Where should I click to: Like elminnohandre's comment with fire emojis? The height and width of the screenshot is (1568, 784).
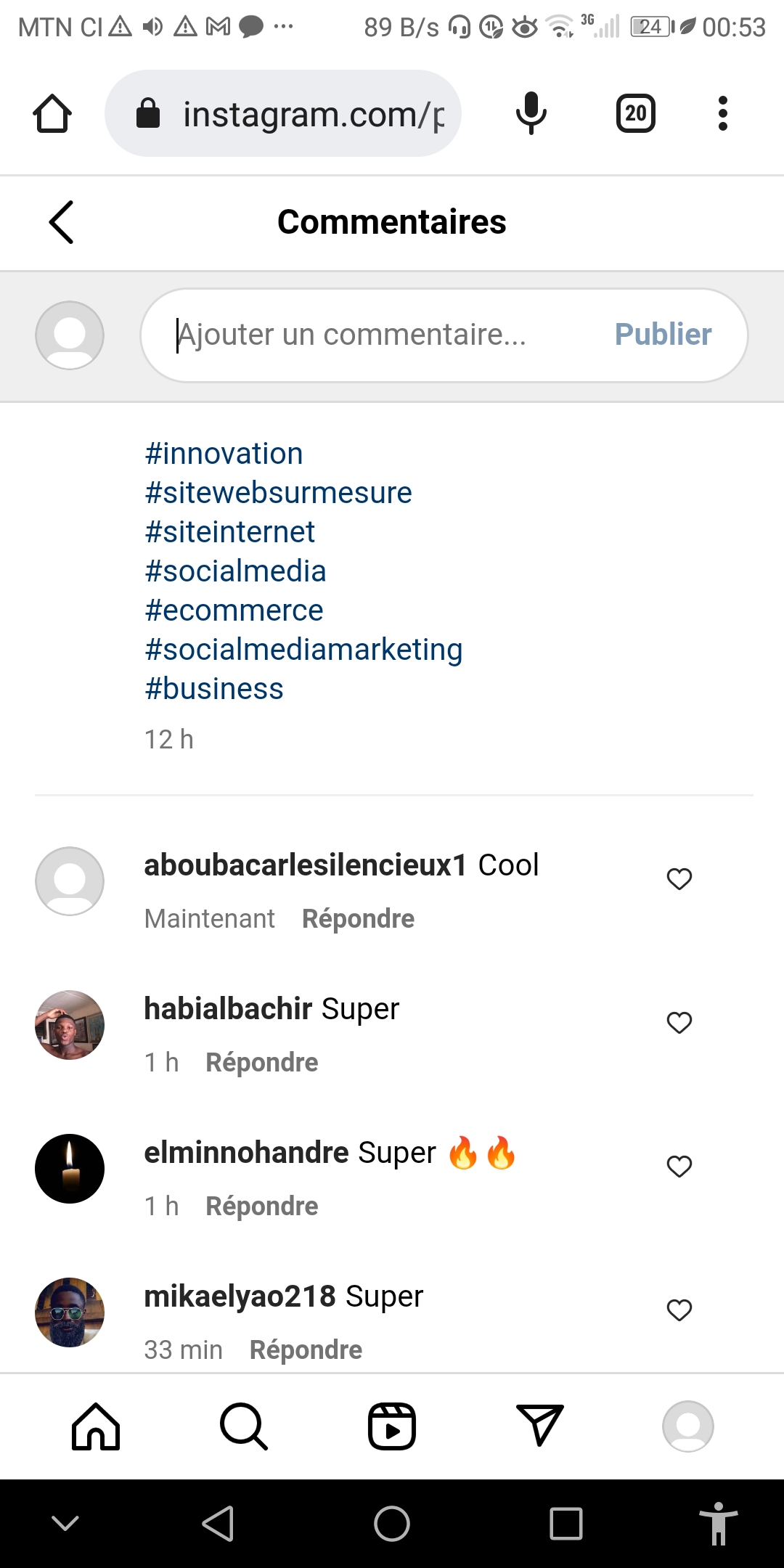click(x=679, y=1167)
